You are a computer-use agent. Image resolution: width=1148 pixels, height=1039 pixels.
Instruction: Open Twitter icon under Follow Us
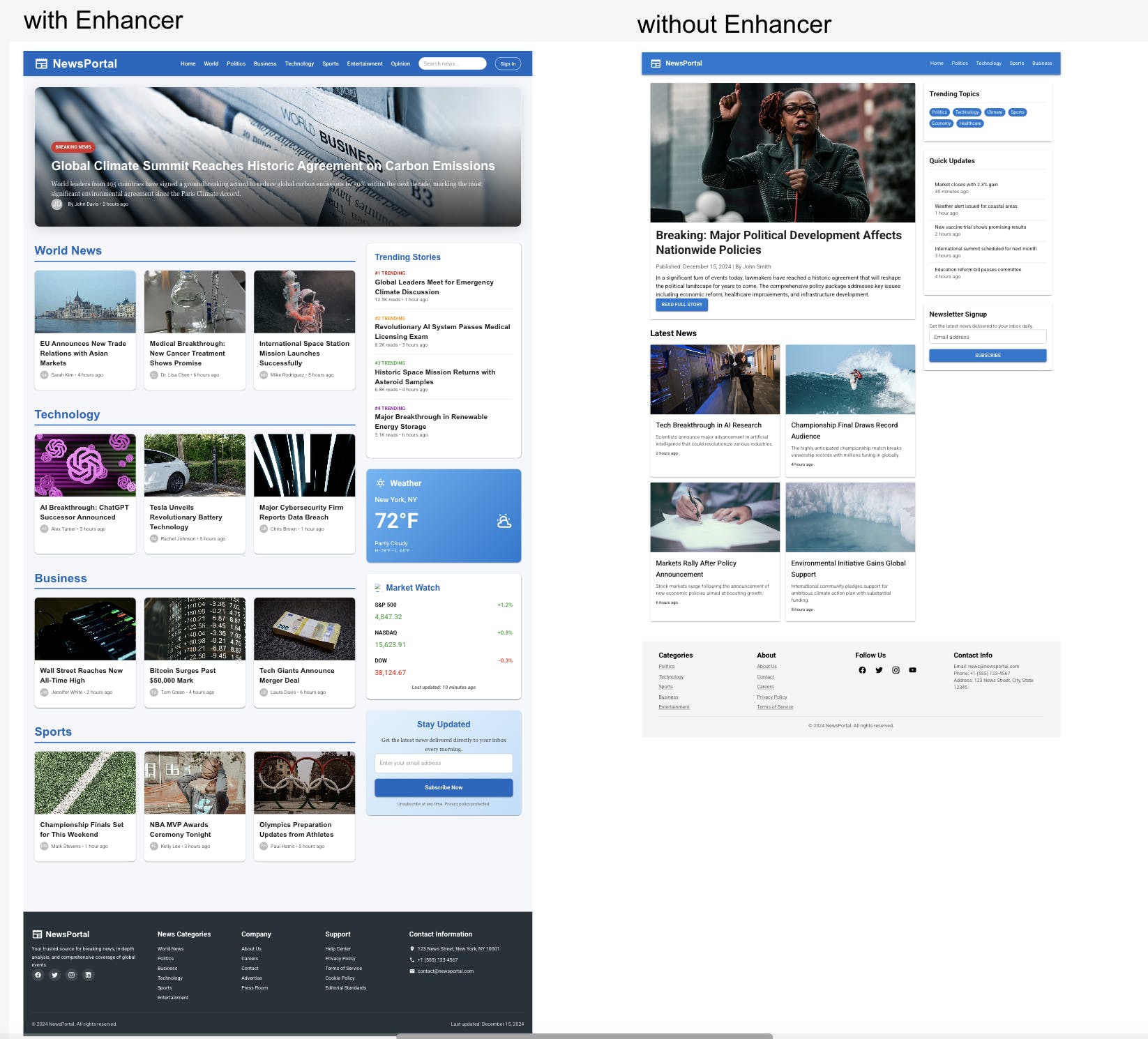[x=879, y=670]
